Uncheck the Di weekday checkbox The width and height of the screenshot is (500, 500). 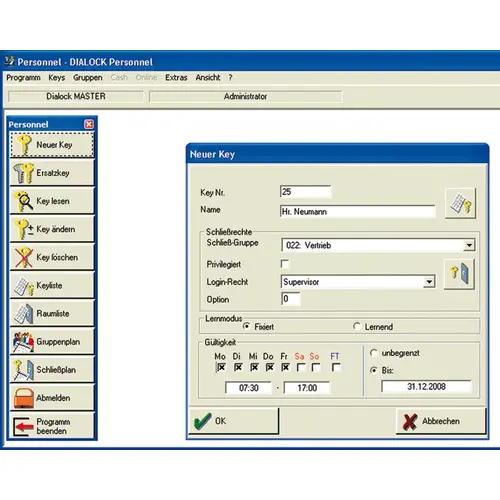pyautogui.click(x=238, y=367)
